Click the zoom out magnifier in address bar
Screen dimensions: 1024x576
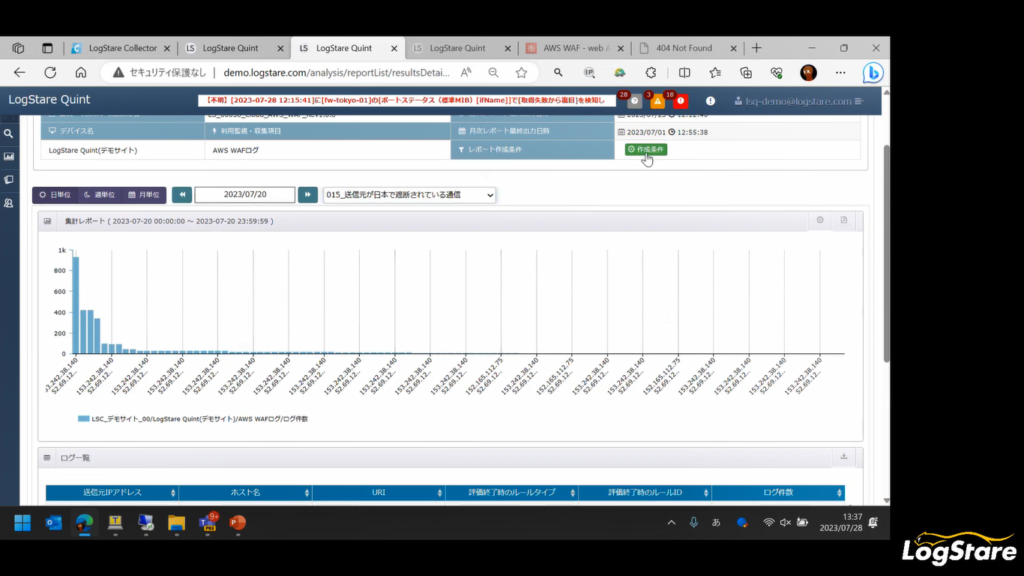(493, 72)
